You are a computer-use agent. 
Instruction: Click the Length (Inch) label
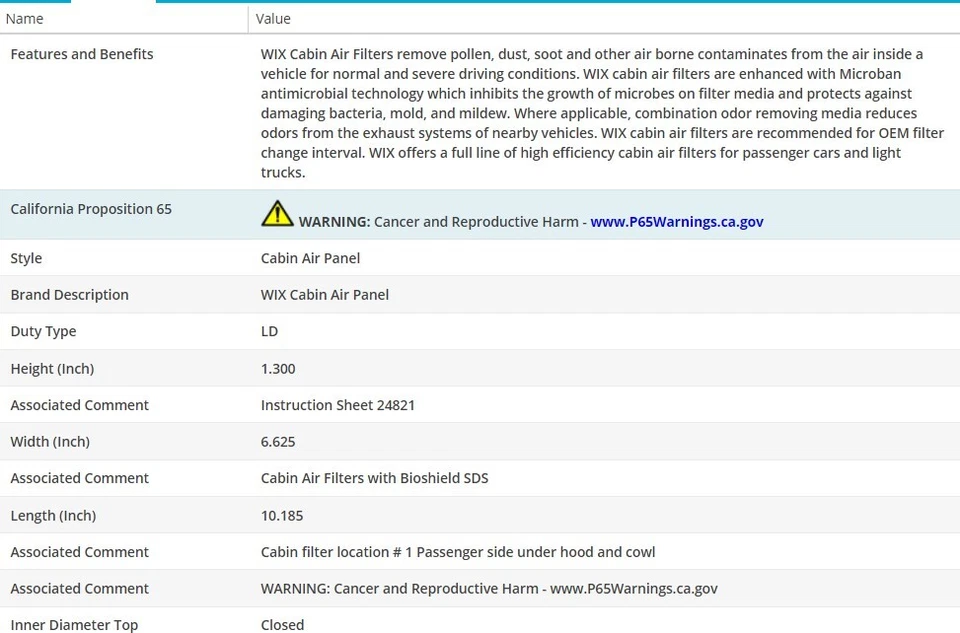point(53,515)
